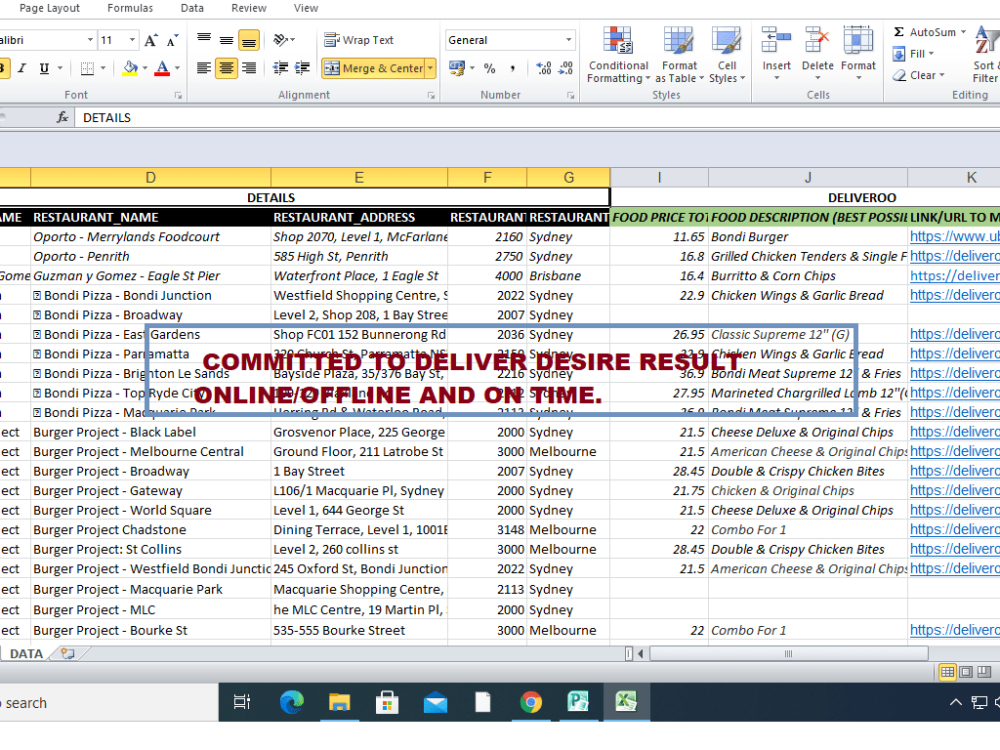This screenshot has height=750, width=1000.
Task: Open Chrome from the taskbar
Action: click(x=531, y=703)
